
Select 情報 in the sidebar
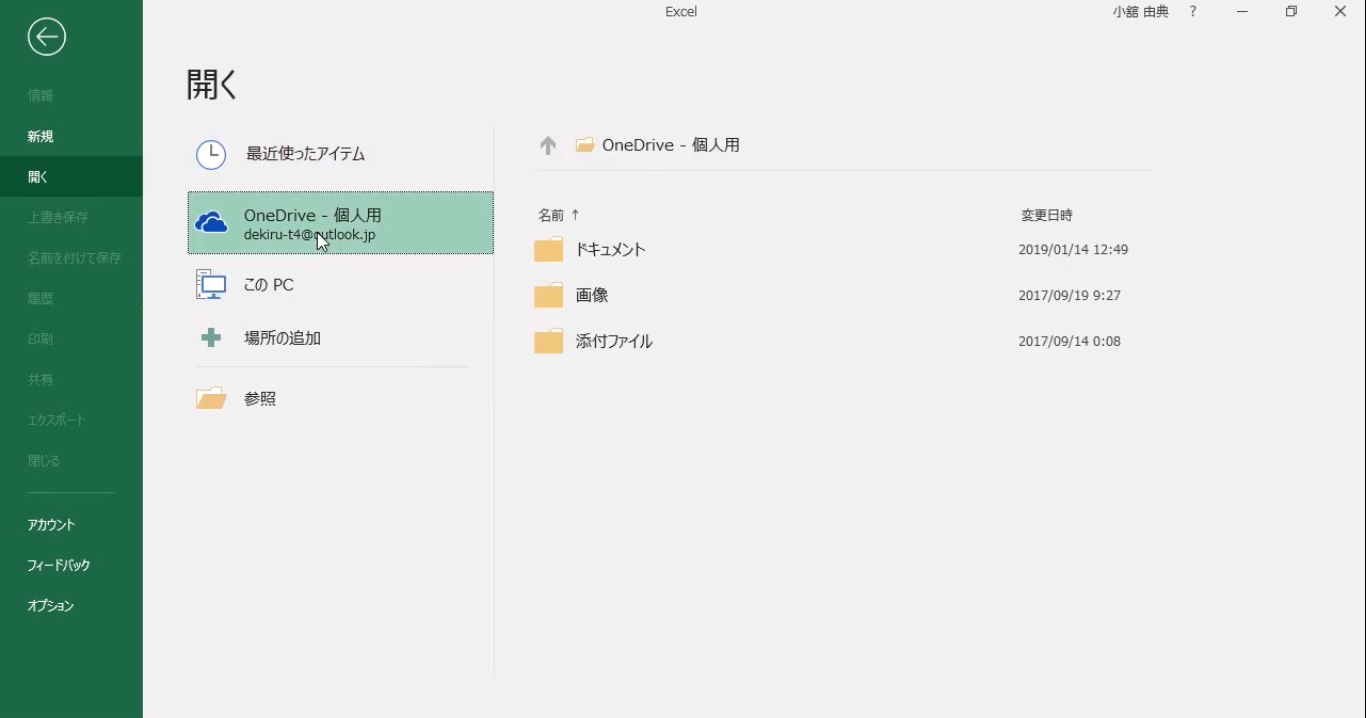point(71,96)
